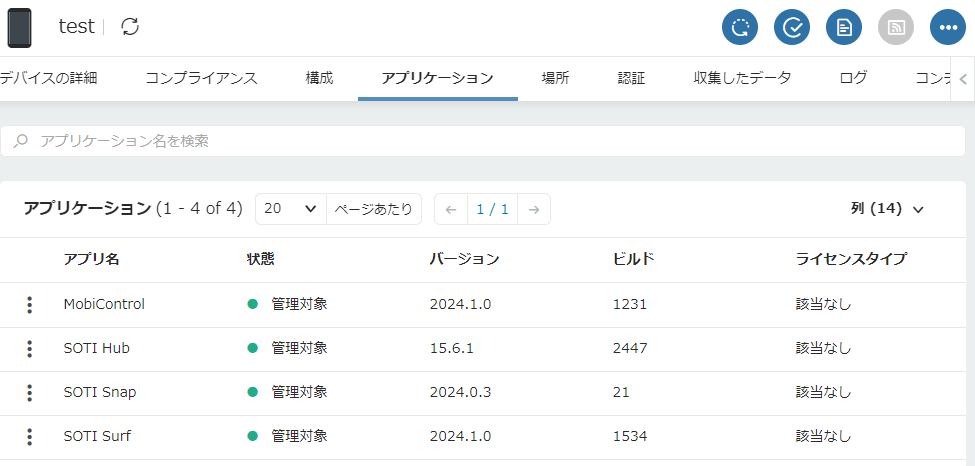
Task: Open the more actions ellipsis button
Action: tap(948, 28)
